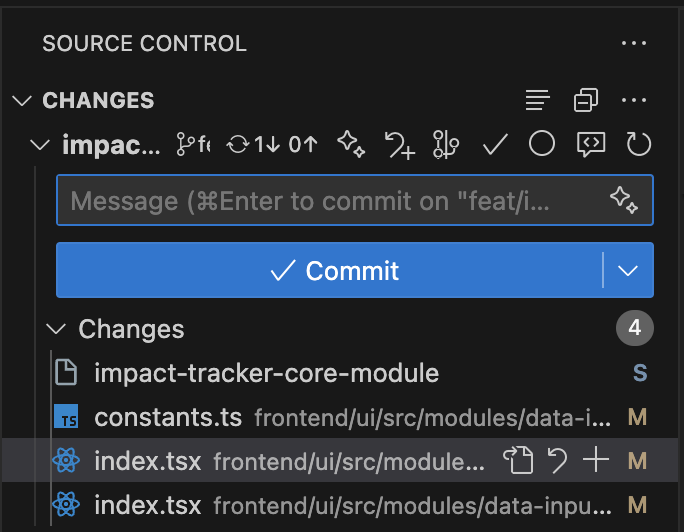This screenshot has height=532, width=684.
Task: Click the commit checkmark icon in toolbar
Action: pyautogui.click(x=495, y=145)
